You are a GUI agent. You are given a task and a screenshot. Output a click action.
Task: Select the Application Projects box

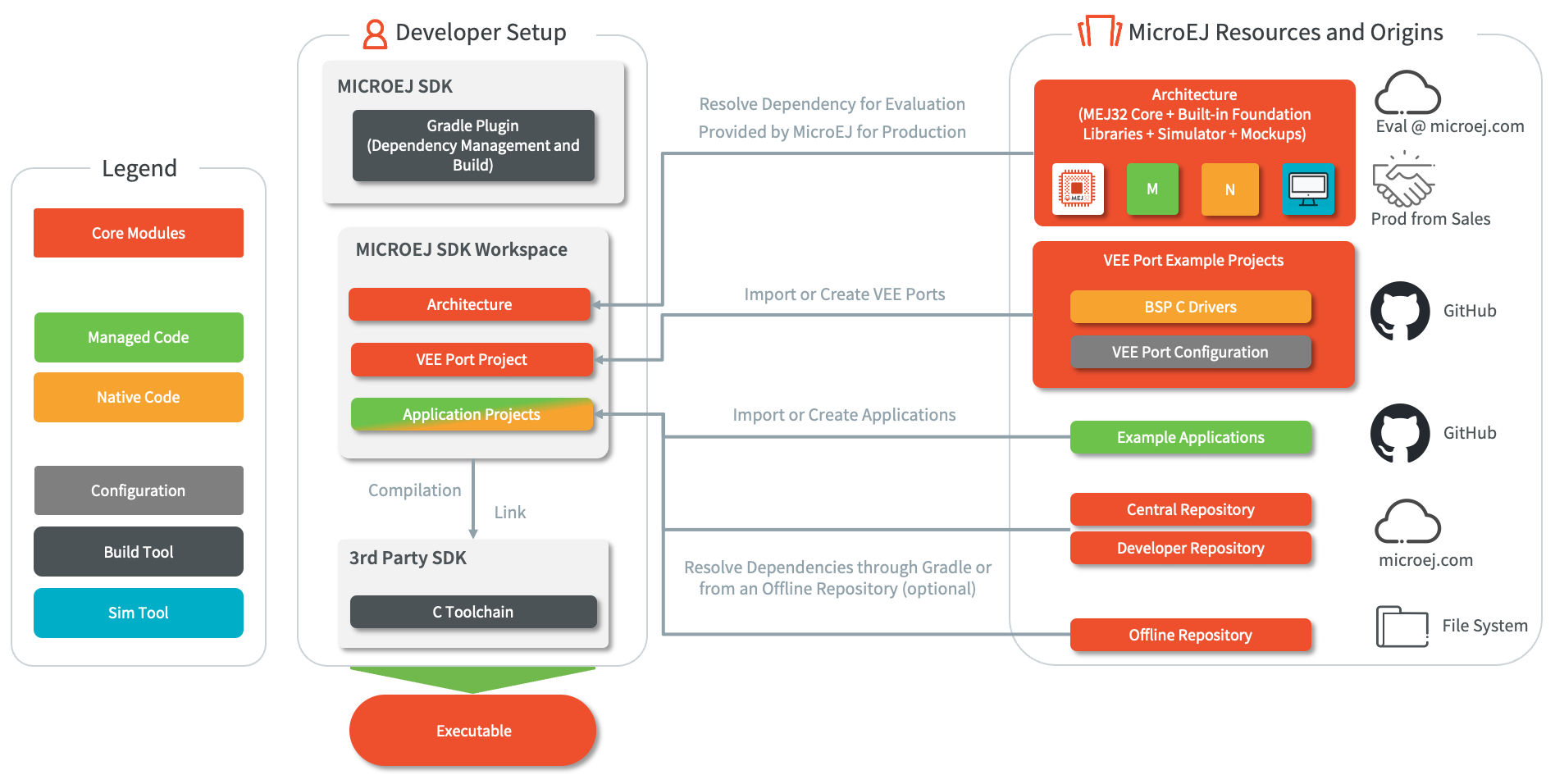[x=472, y=414]
